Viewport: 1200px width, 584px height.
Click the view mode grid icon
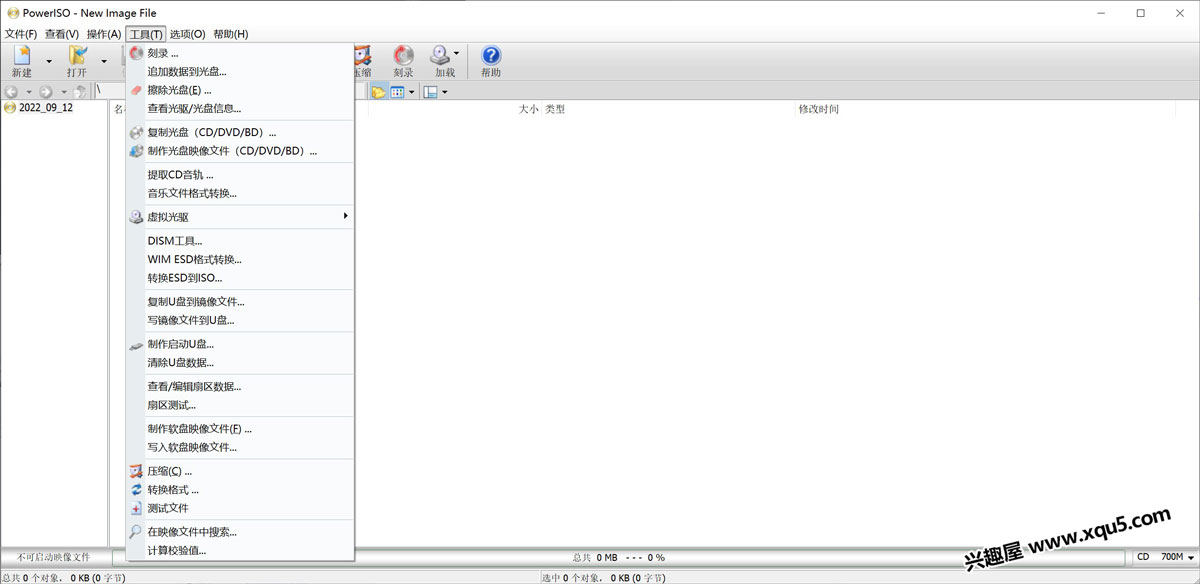(397, 92)
